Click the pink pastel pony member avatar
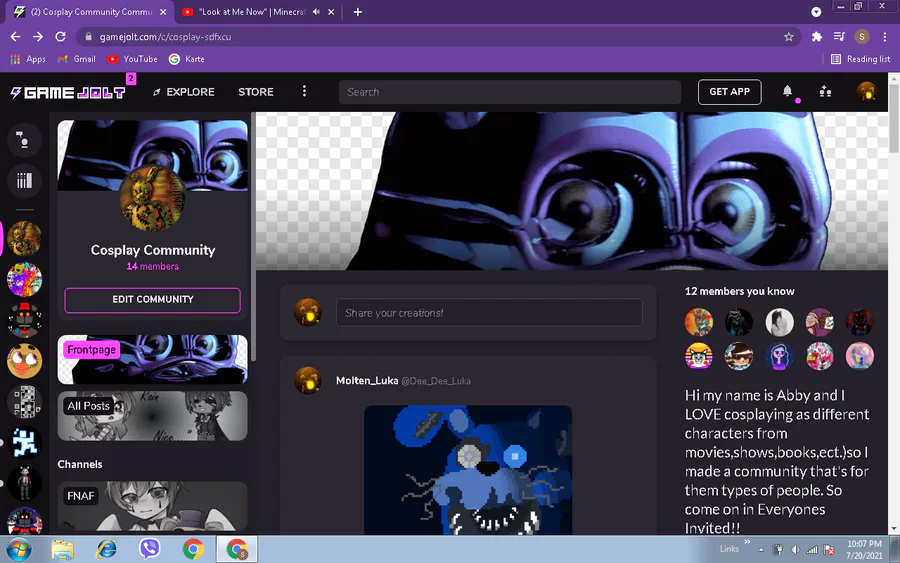900x563 pixels. pos(859,356)
